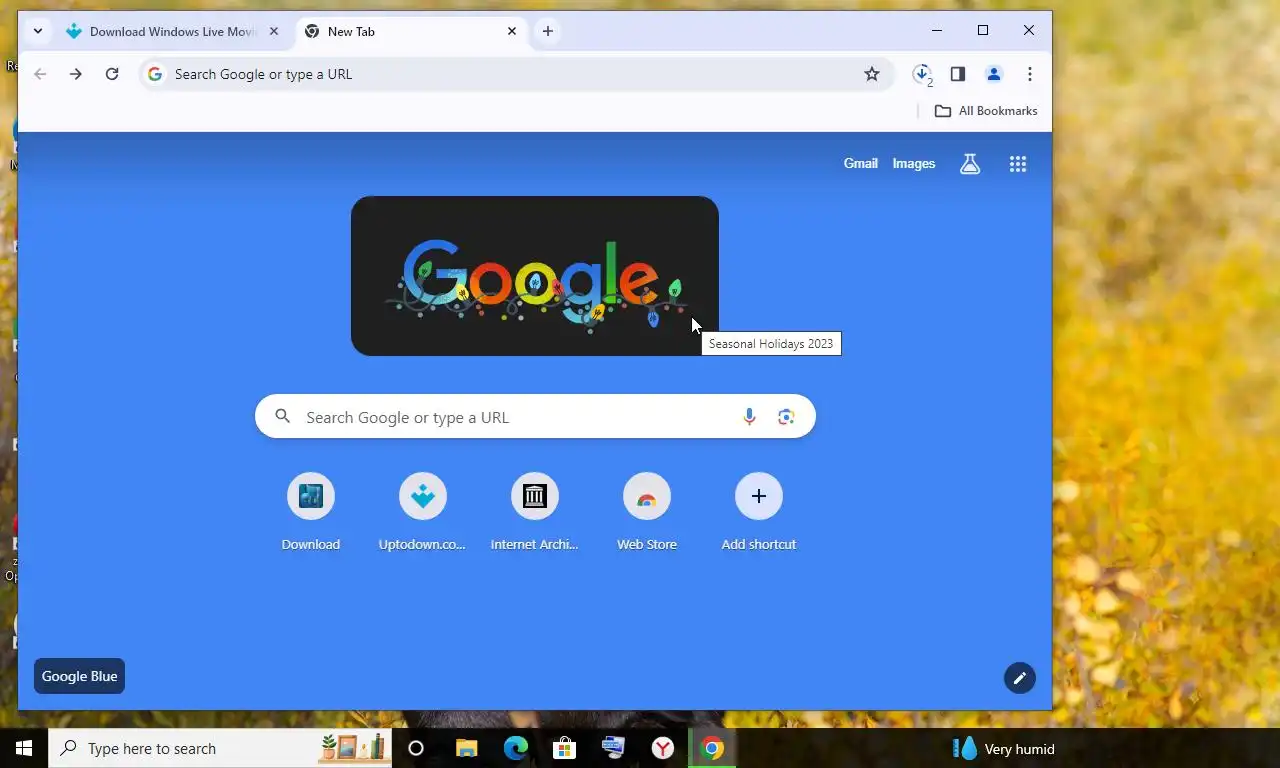Screen dimensions: 1280x768
Task: Go forward with the arrow button
Action: pos(76,74)
